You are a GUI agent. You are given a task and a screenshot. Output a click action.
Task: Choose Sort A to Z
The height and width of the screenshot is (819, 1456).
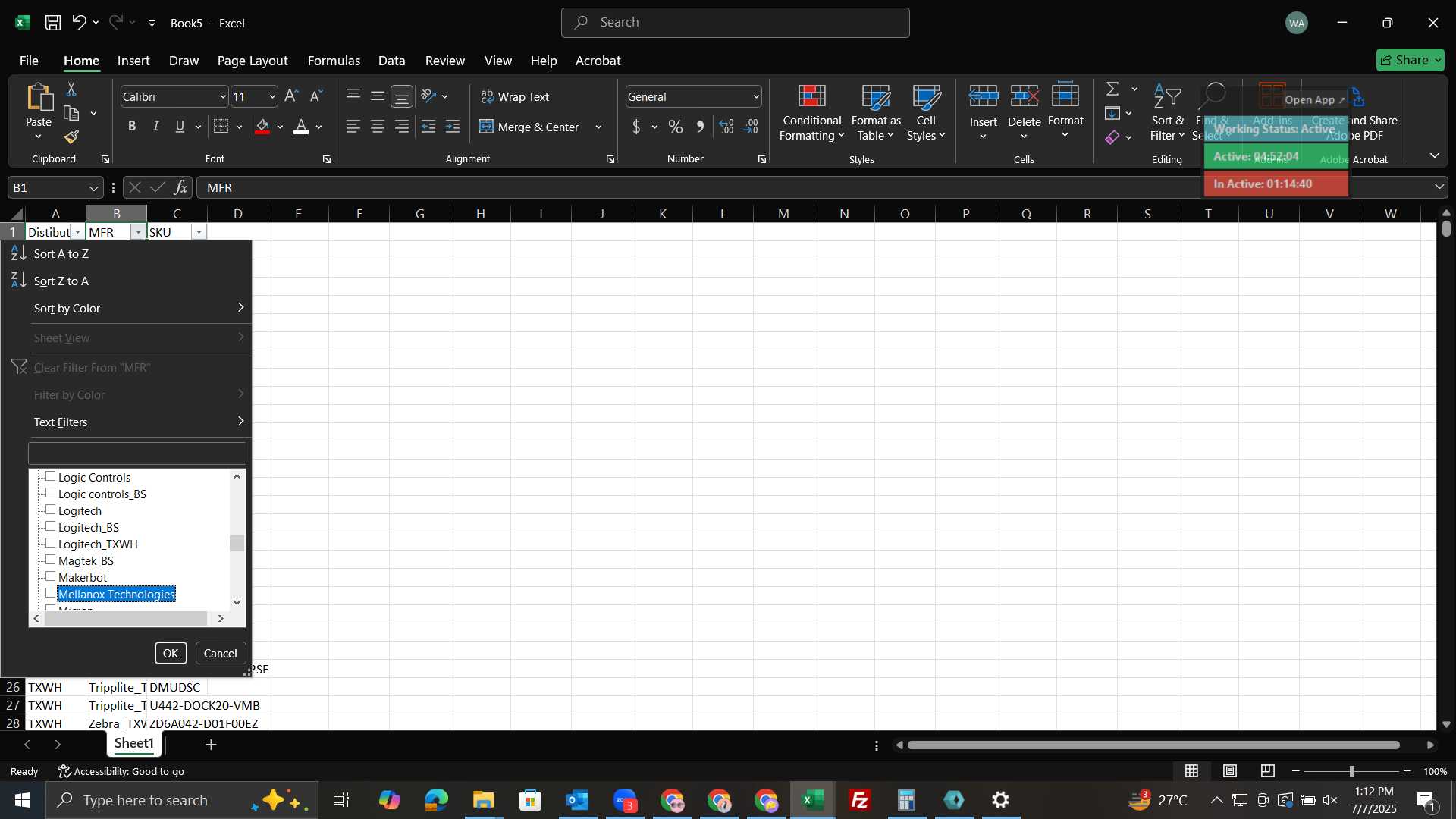click(127, 253)
